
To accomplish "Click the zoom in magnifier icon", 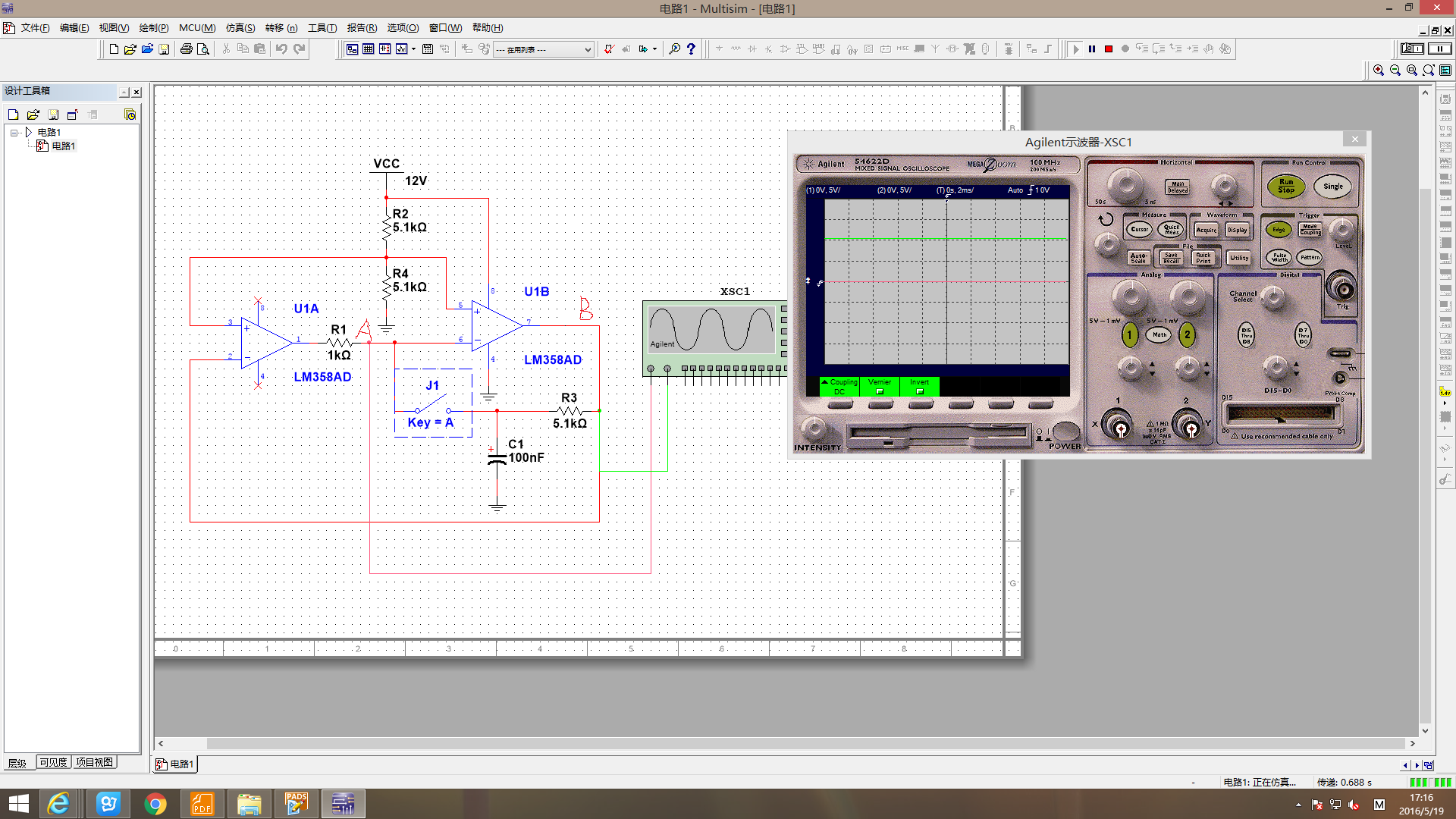I will (x=1379, y=70).
